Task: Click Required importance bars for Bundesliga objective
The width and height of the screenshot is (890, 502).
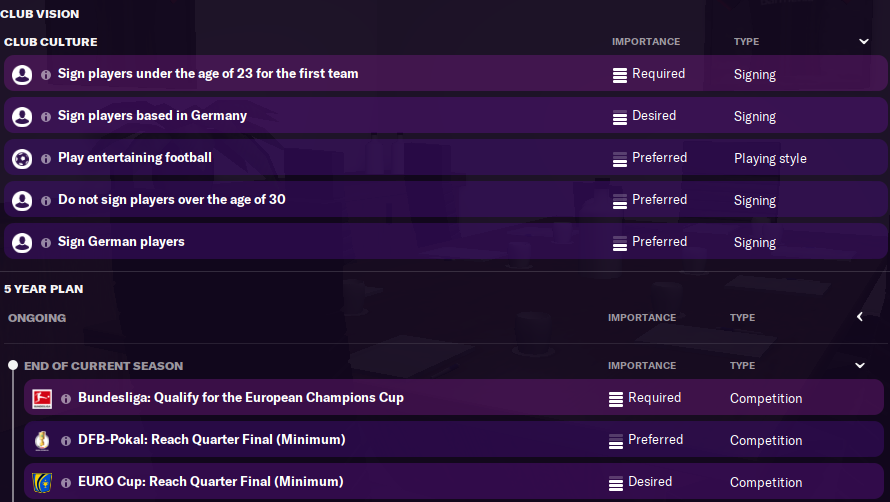Action: [616, 399]
